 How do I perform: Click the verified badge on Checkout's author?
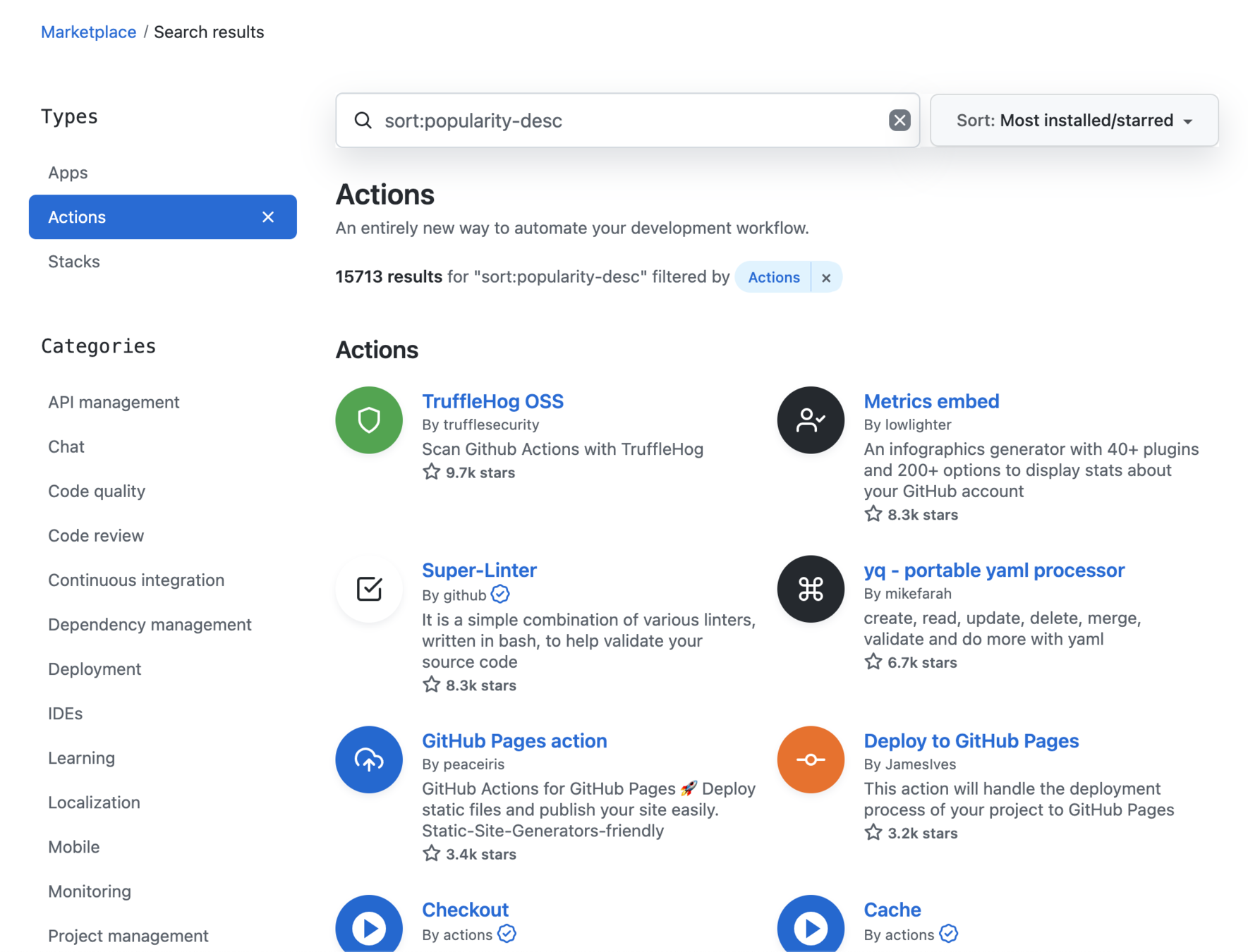click(507, 934)
